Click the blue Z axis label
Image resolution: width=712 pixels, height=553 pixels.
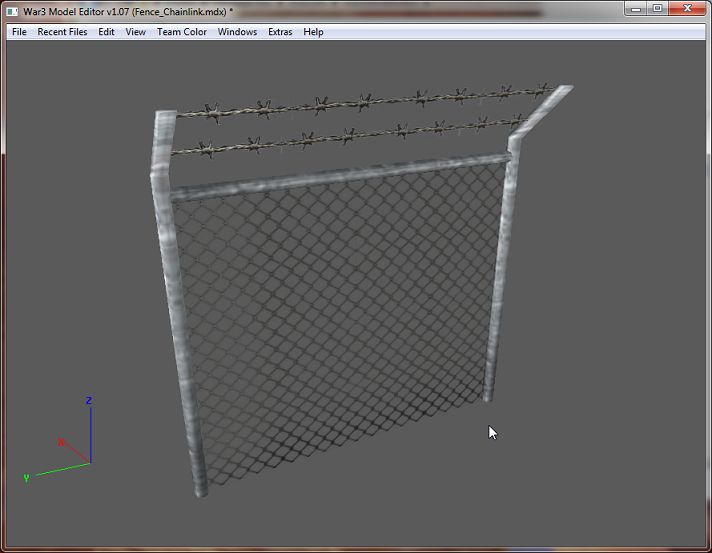89,400
